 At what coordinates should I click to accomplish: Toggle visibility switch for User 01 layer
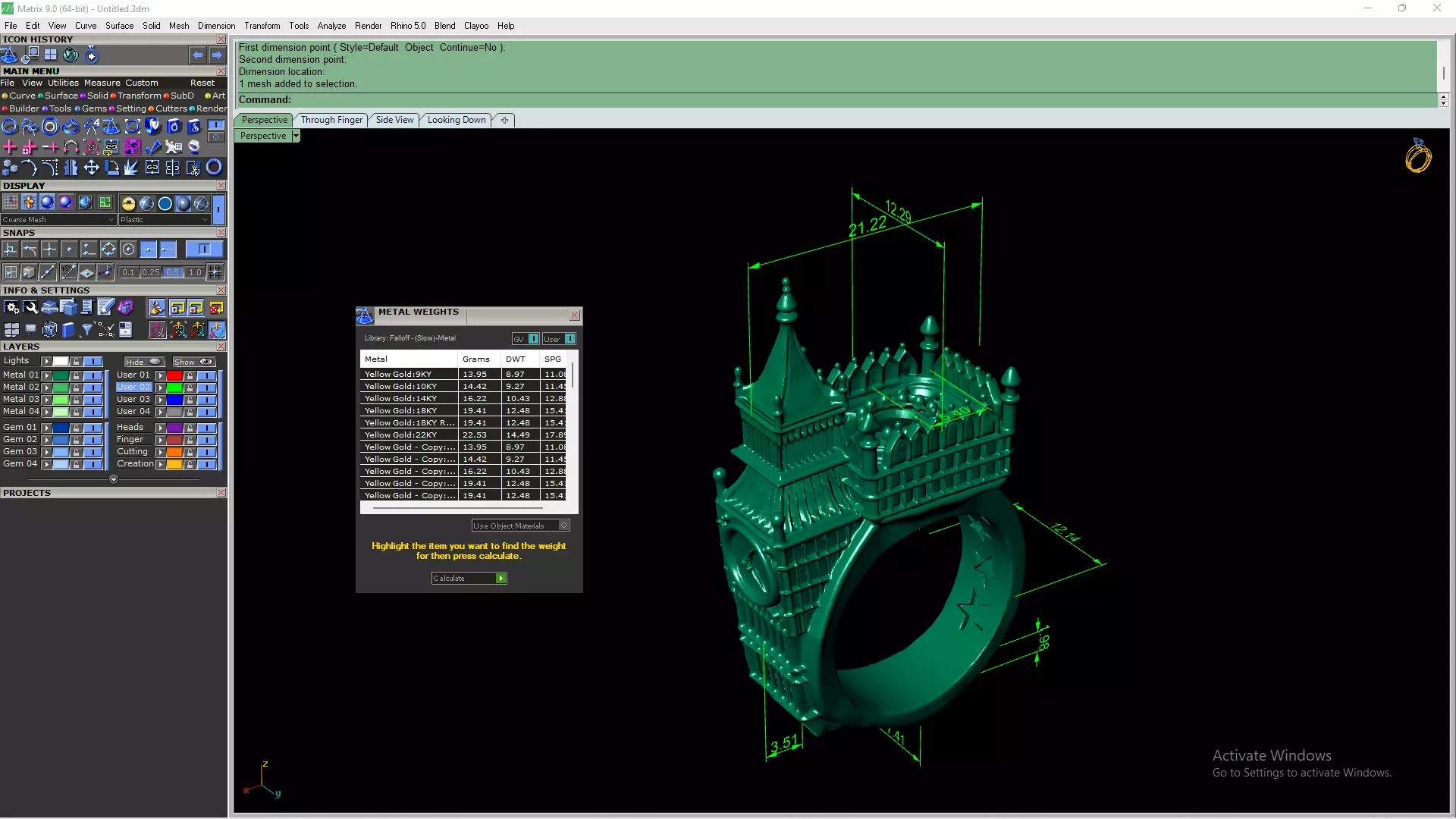click(206, 375)
